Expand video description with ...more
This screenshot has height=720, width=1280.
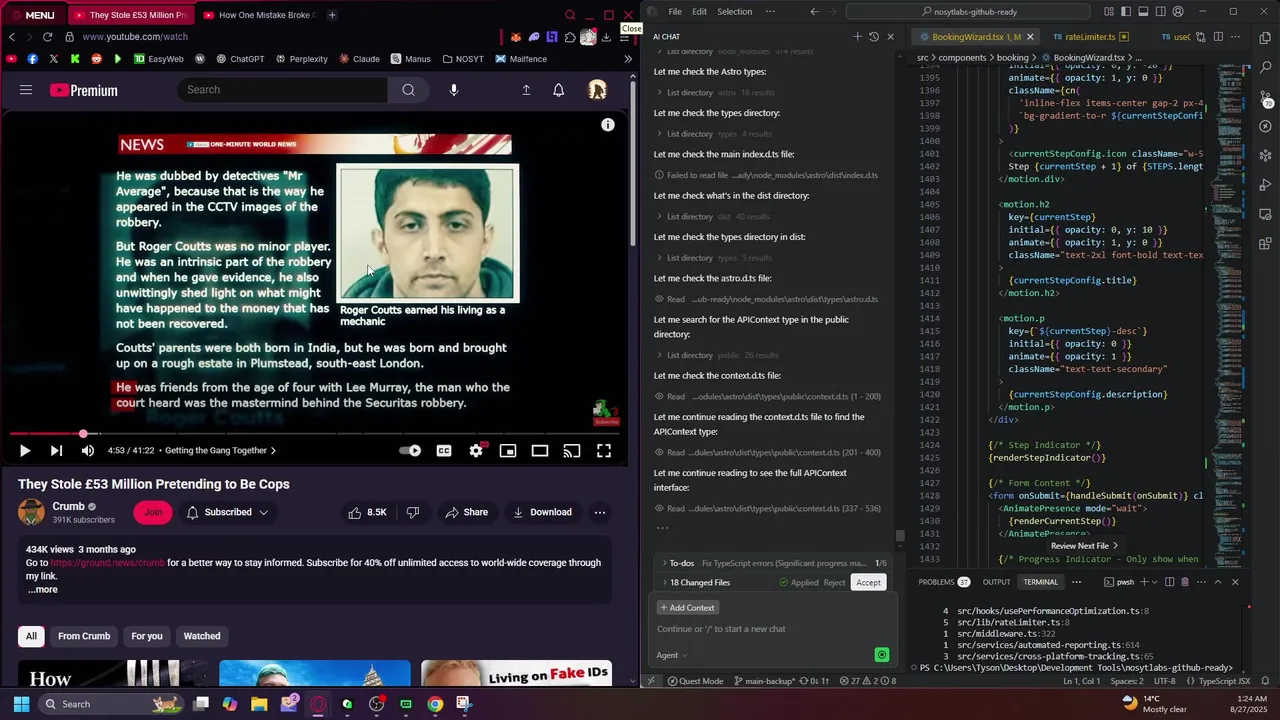pos(42,590)
